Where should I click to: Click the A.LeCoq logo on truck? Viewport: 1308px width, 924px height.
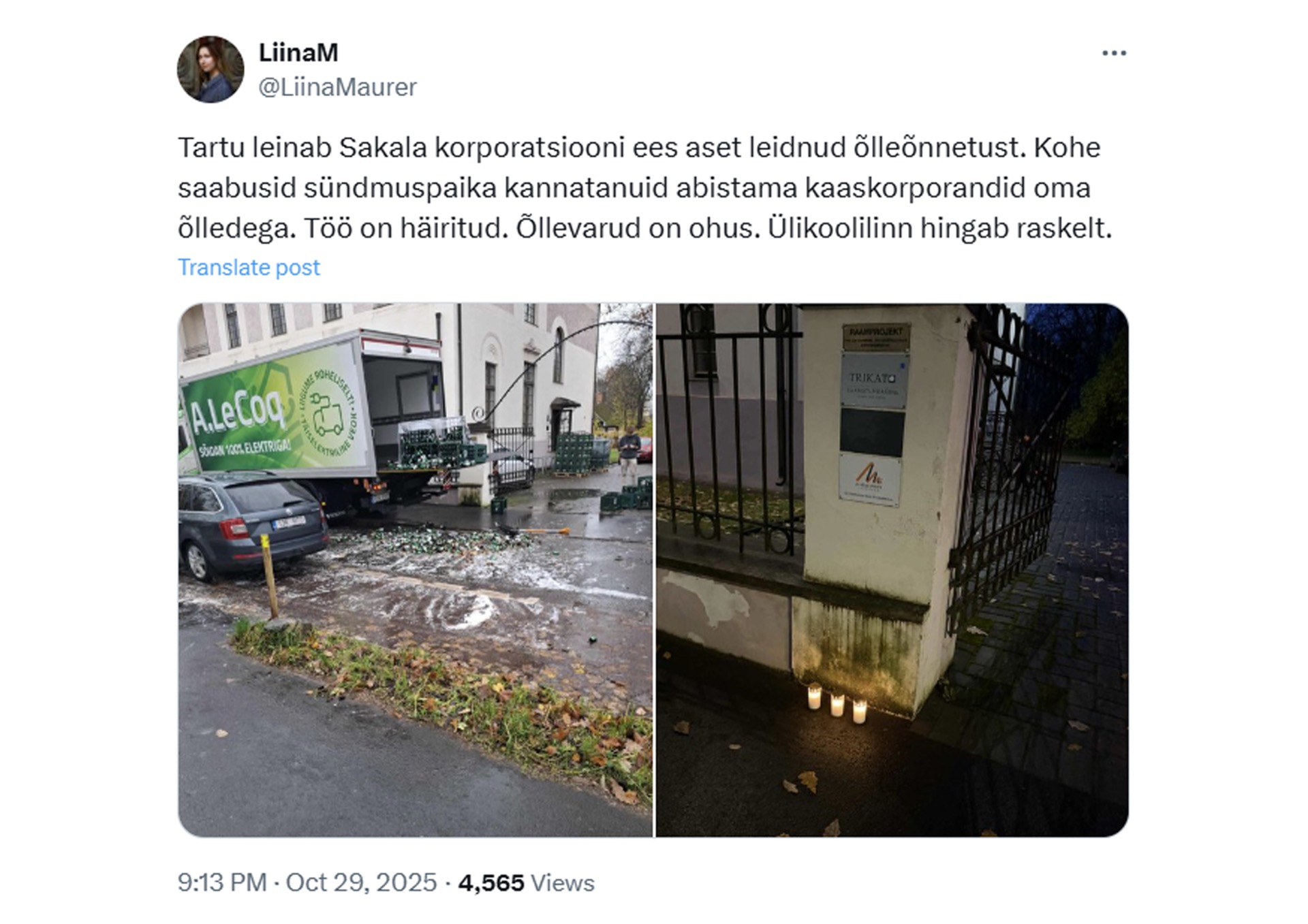[237, 417]
